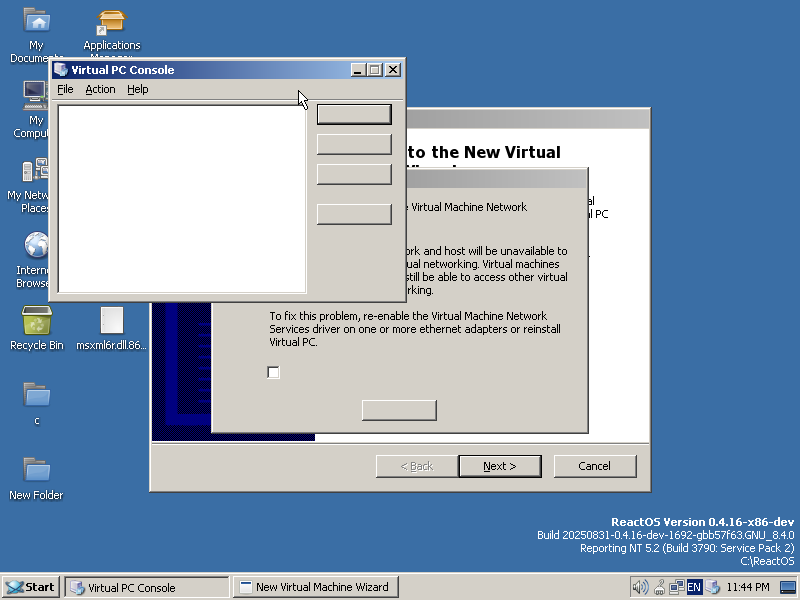Click the Next button in the wizard
The image size is (800, 600).
point(499,466)
